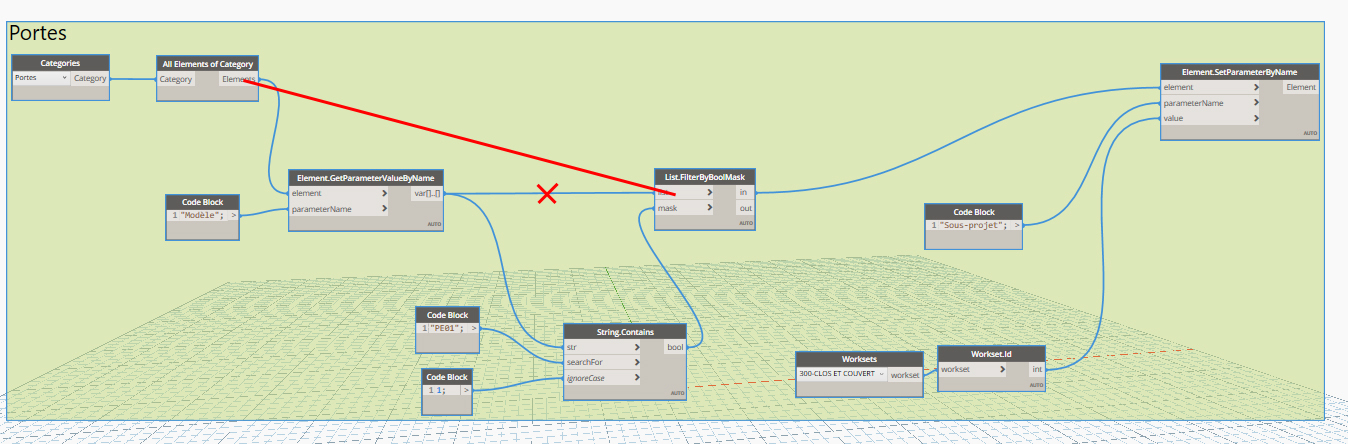
Task: Click the "PE01" code block output arrow
Action: point(474,328)
